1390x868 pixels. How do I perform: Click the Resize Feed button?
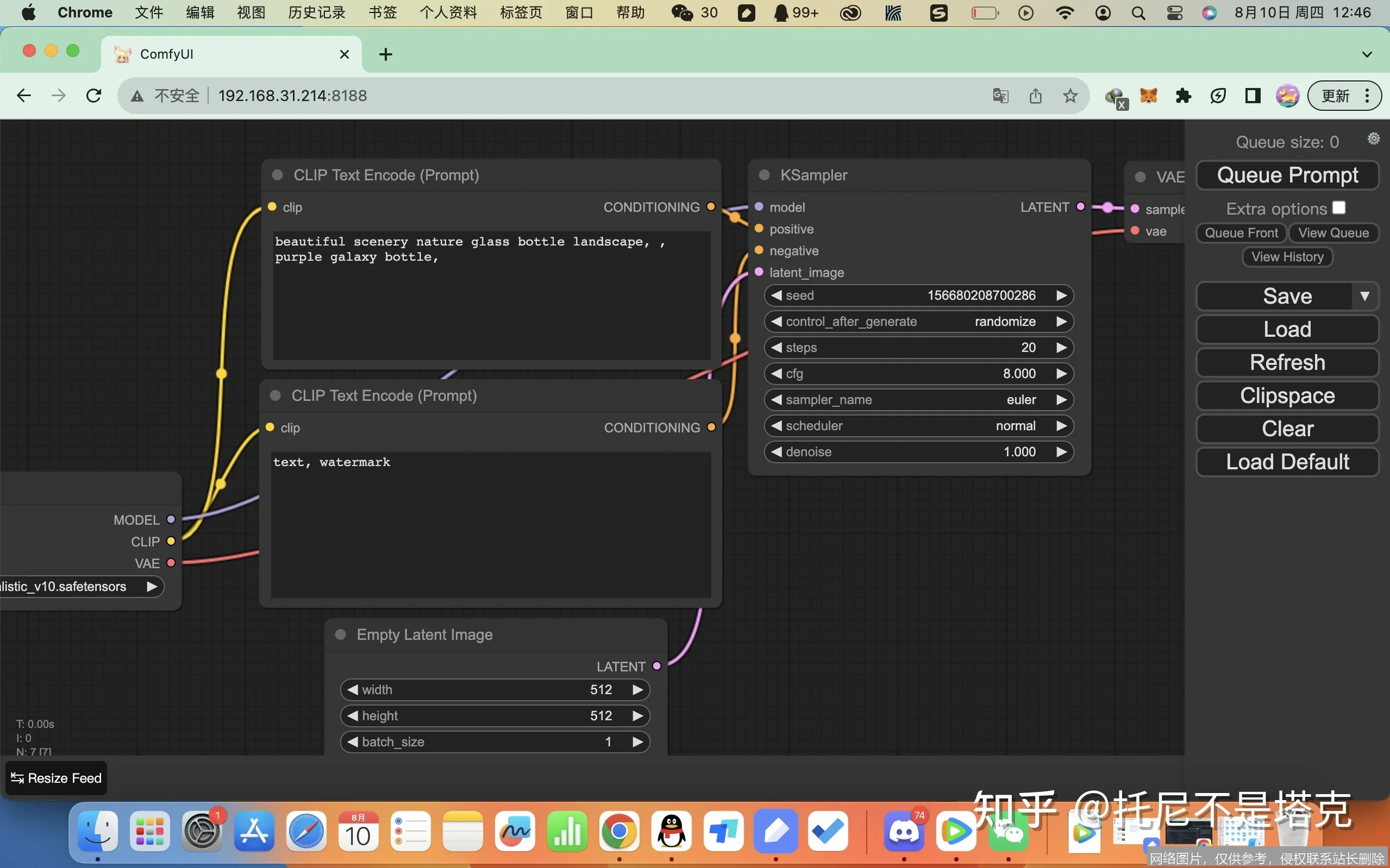[x=57, y=778]
